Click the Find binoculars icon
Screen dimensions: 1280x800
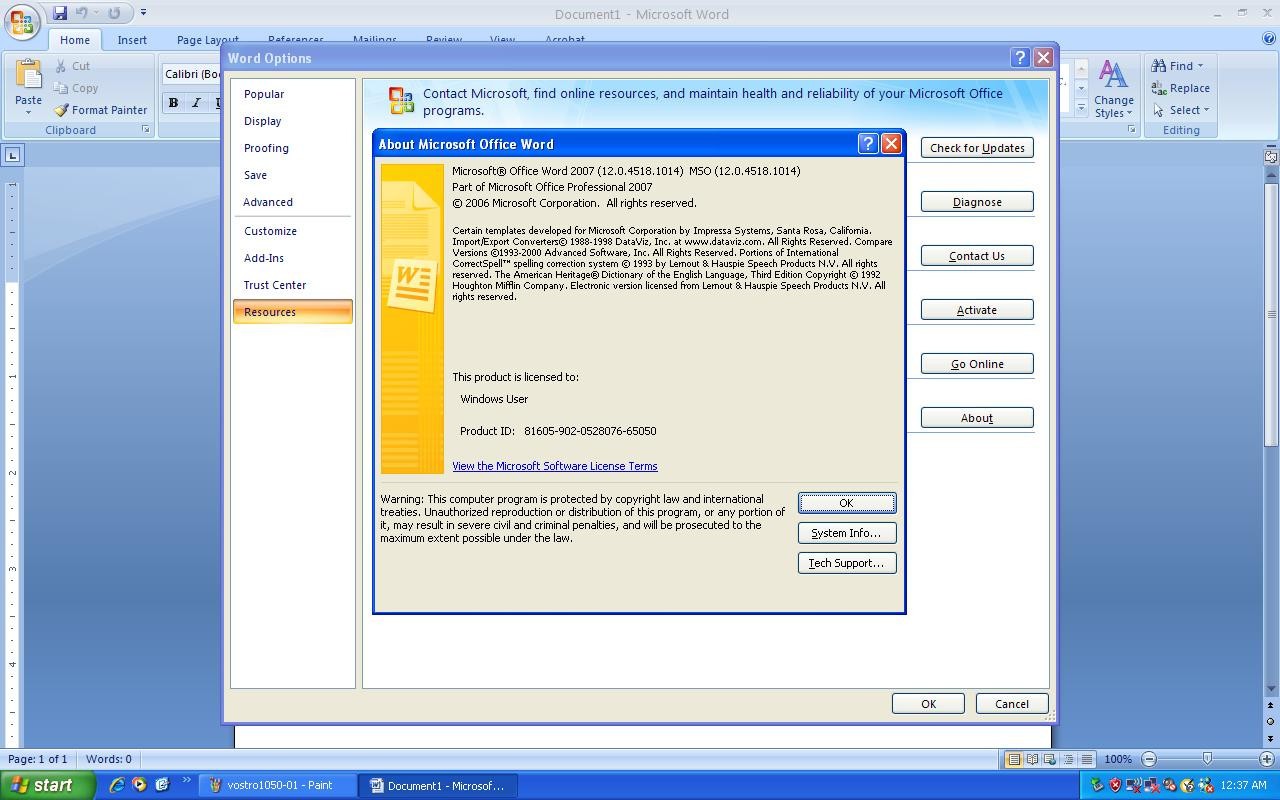(1159, 66)
